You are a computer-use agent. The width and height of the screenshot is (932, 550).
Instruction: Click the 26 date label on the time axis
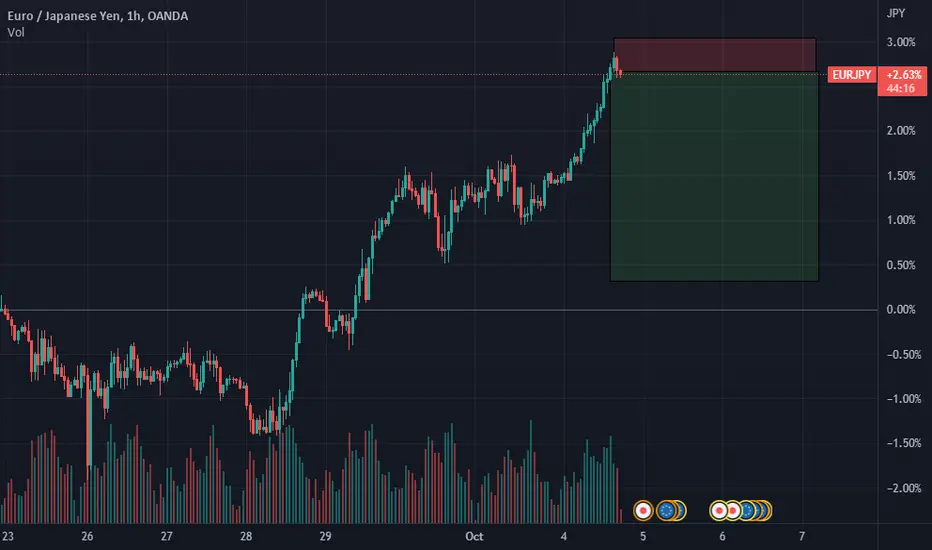pyautogui.click(x=87, y=536)
